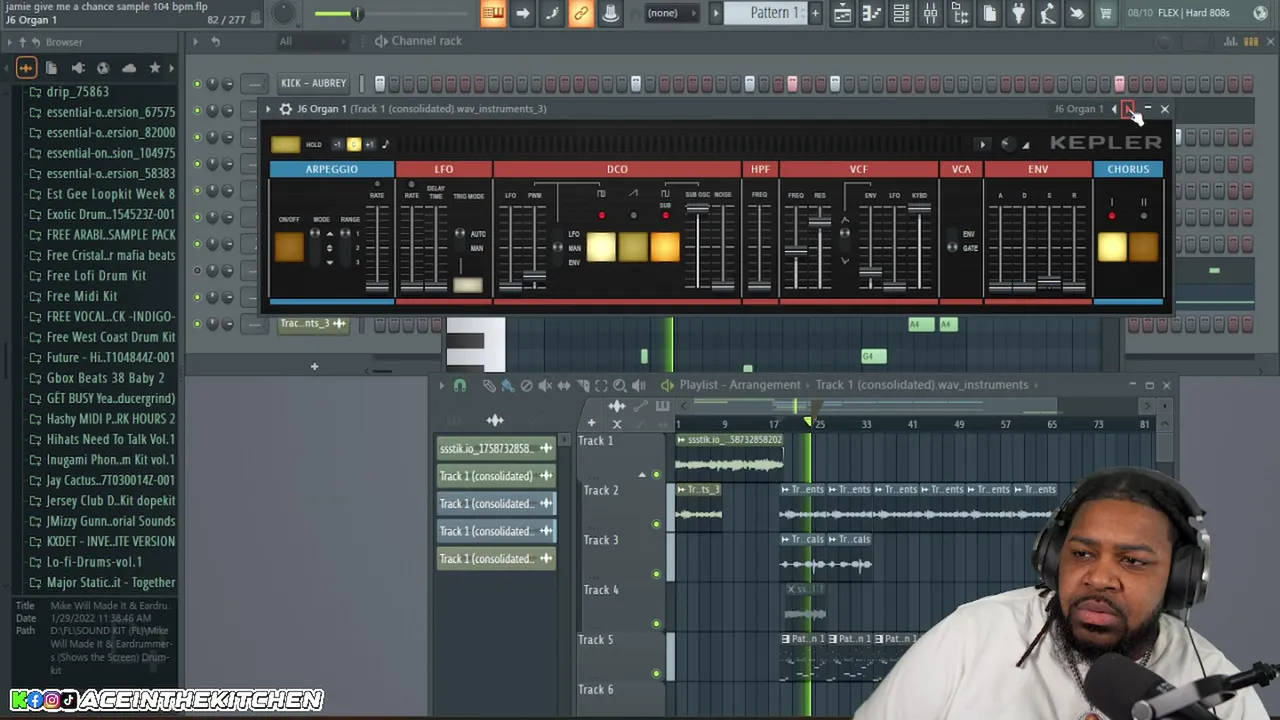Expand J6 Organ plugin options arrow
The image size is (1280, 720).
pyautogui.click(x=268, y=109)
